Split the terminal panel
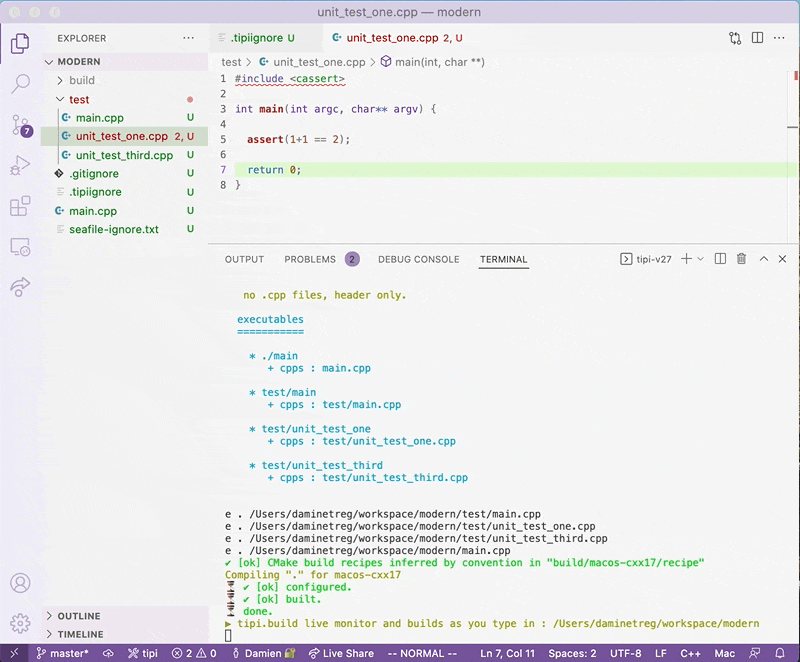This screenshot has height=662, width=800. click(718, 258)
